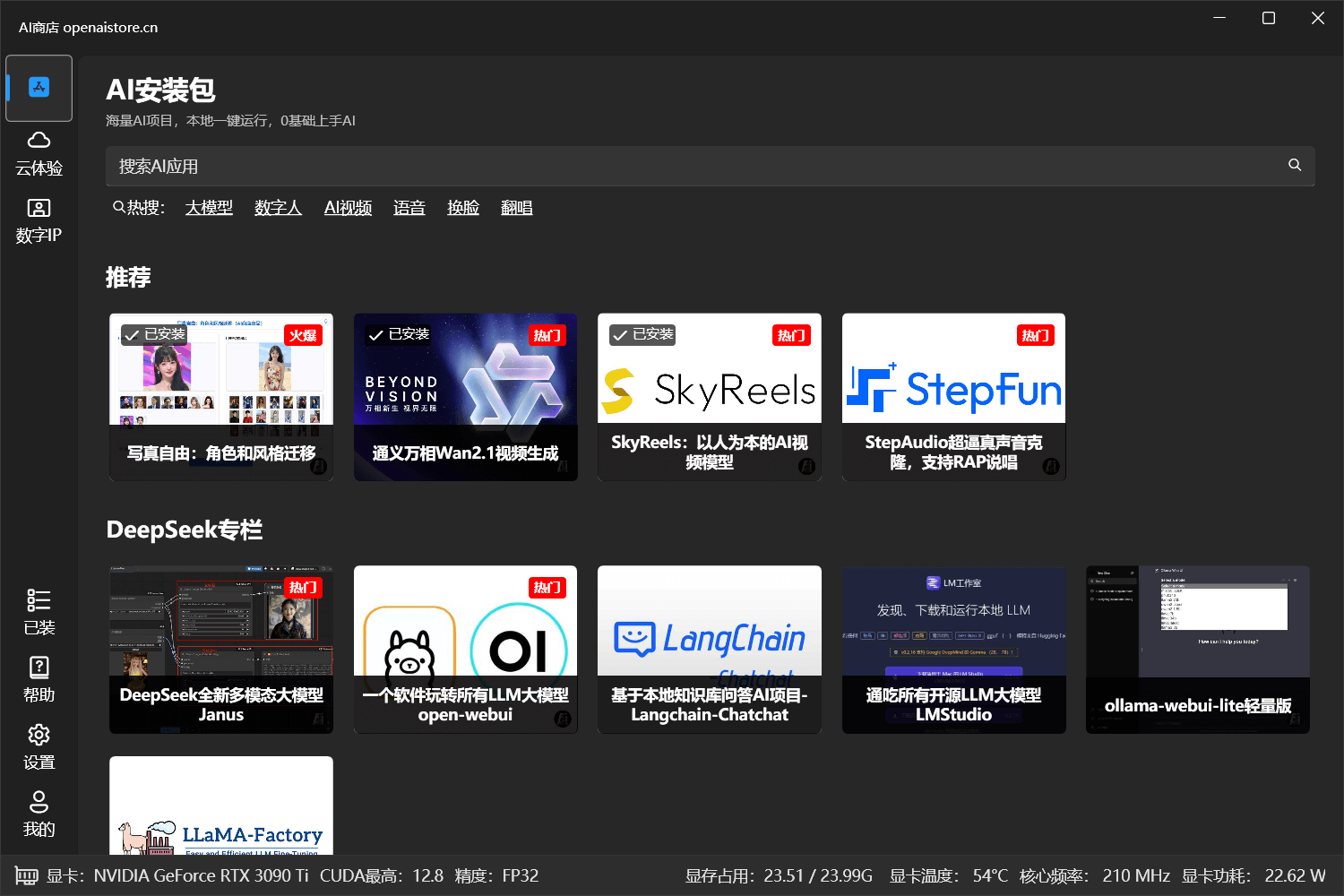Image resolution: width=1344 pixels, height=896 pixels.
Task: Open the LLaMA-Factory card
Action: pos(221,806)
